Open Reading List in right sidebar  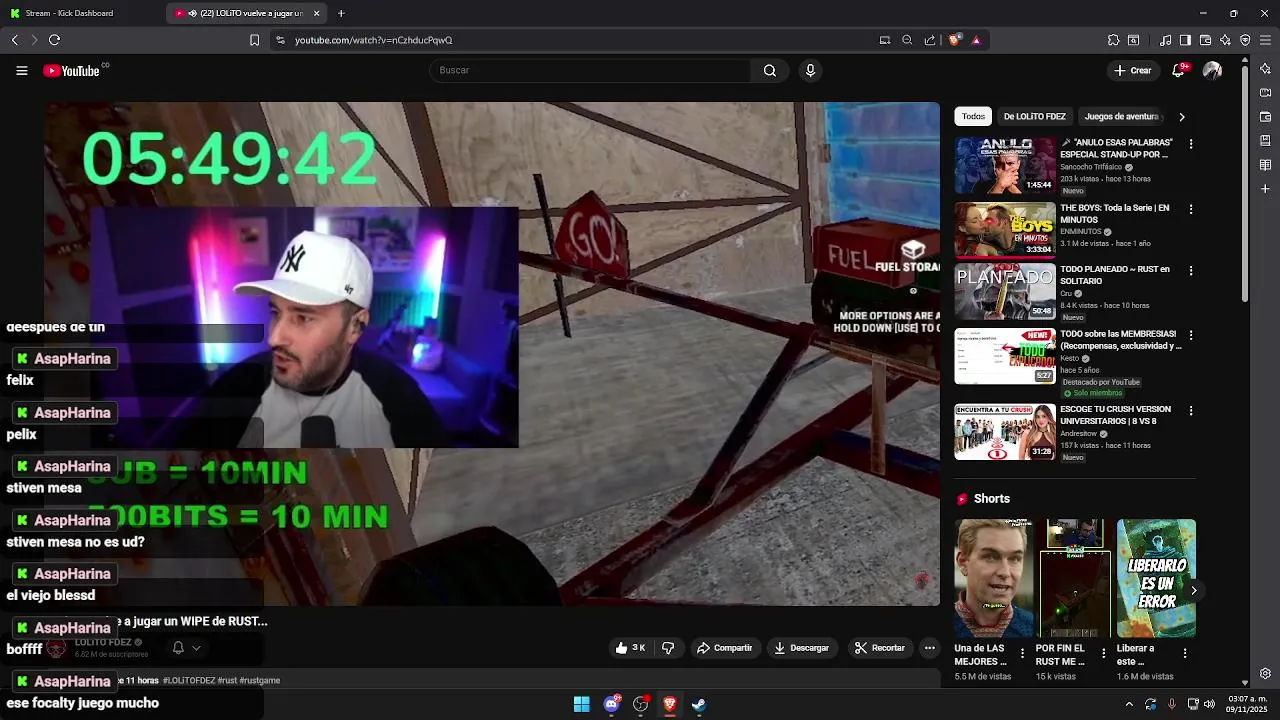coord(1265,165)
